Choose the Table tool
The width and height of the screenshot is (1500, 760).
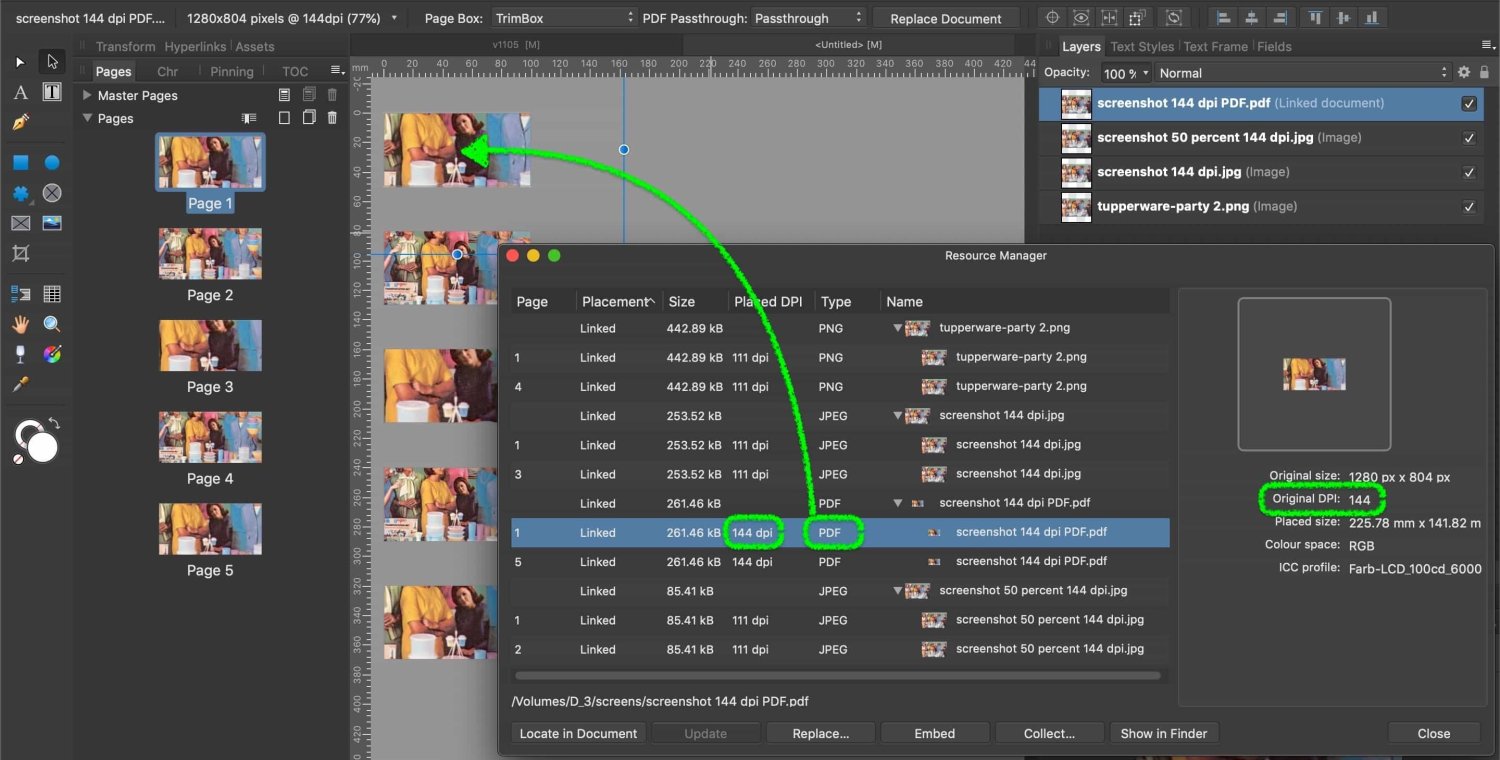(52, 294)
